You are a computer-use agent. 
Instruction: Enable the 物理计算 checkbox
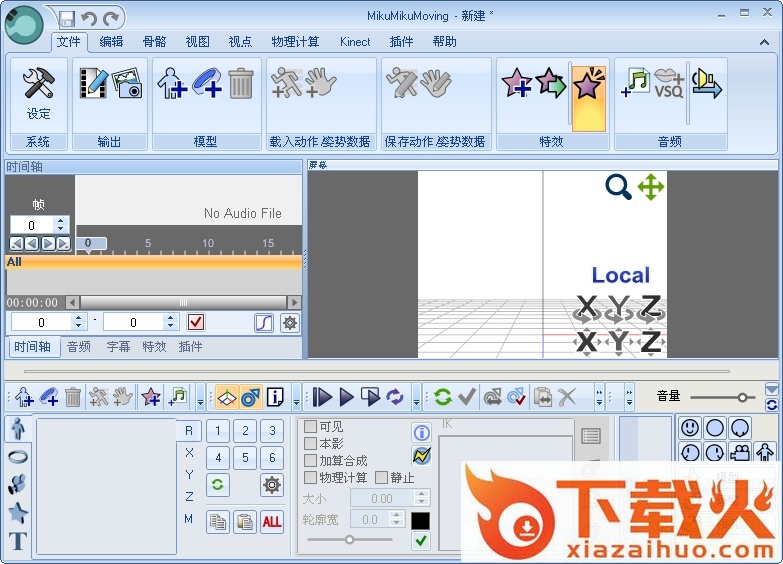[311, 477]
